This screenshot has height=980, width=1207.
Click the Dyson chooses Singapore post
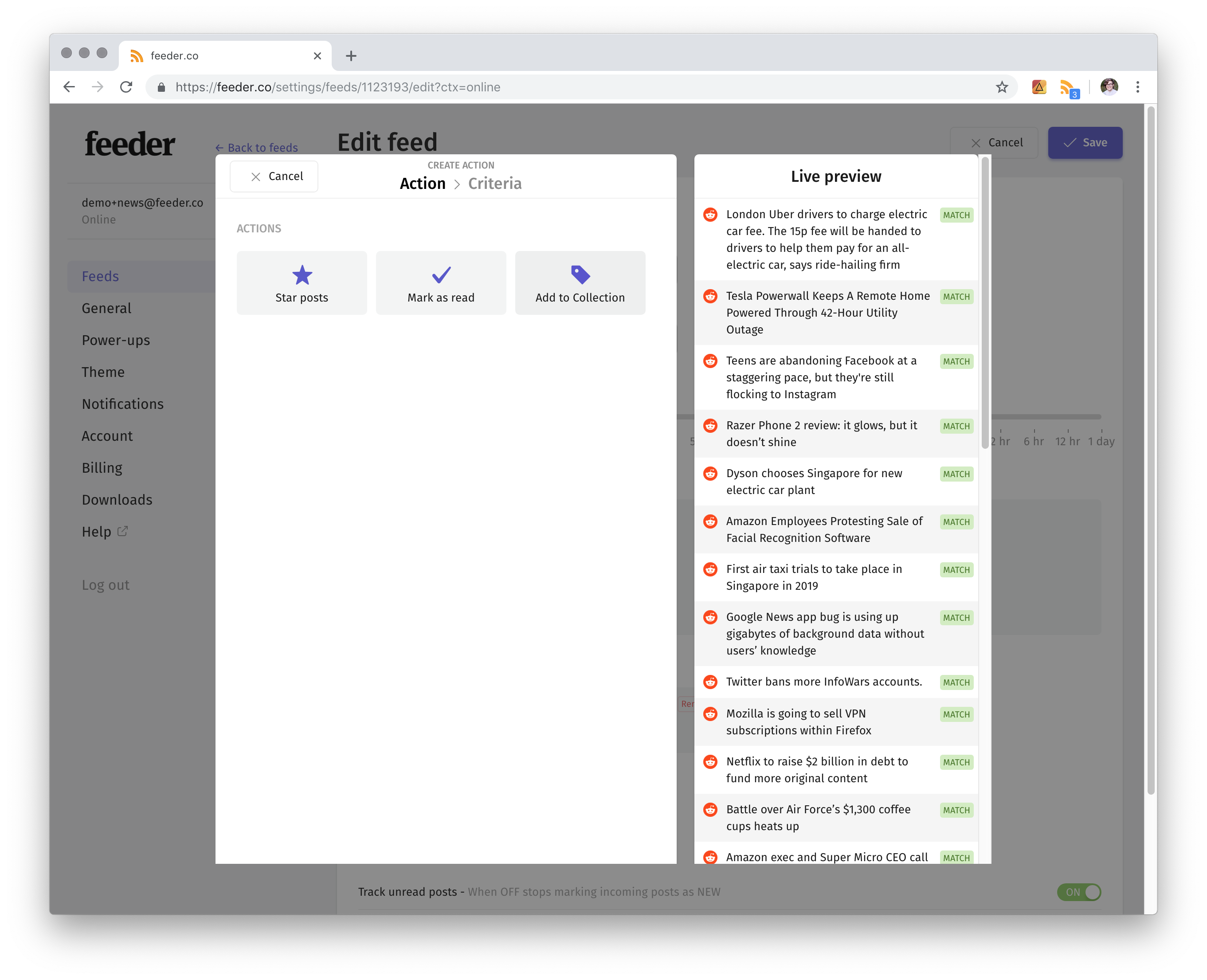pyautogui.click(x=836, y=482)
